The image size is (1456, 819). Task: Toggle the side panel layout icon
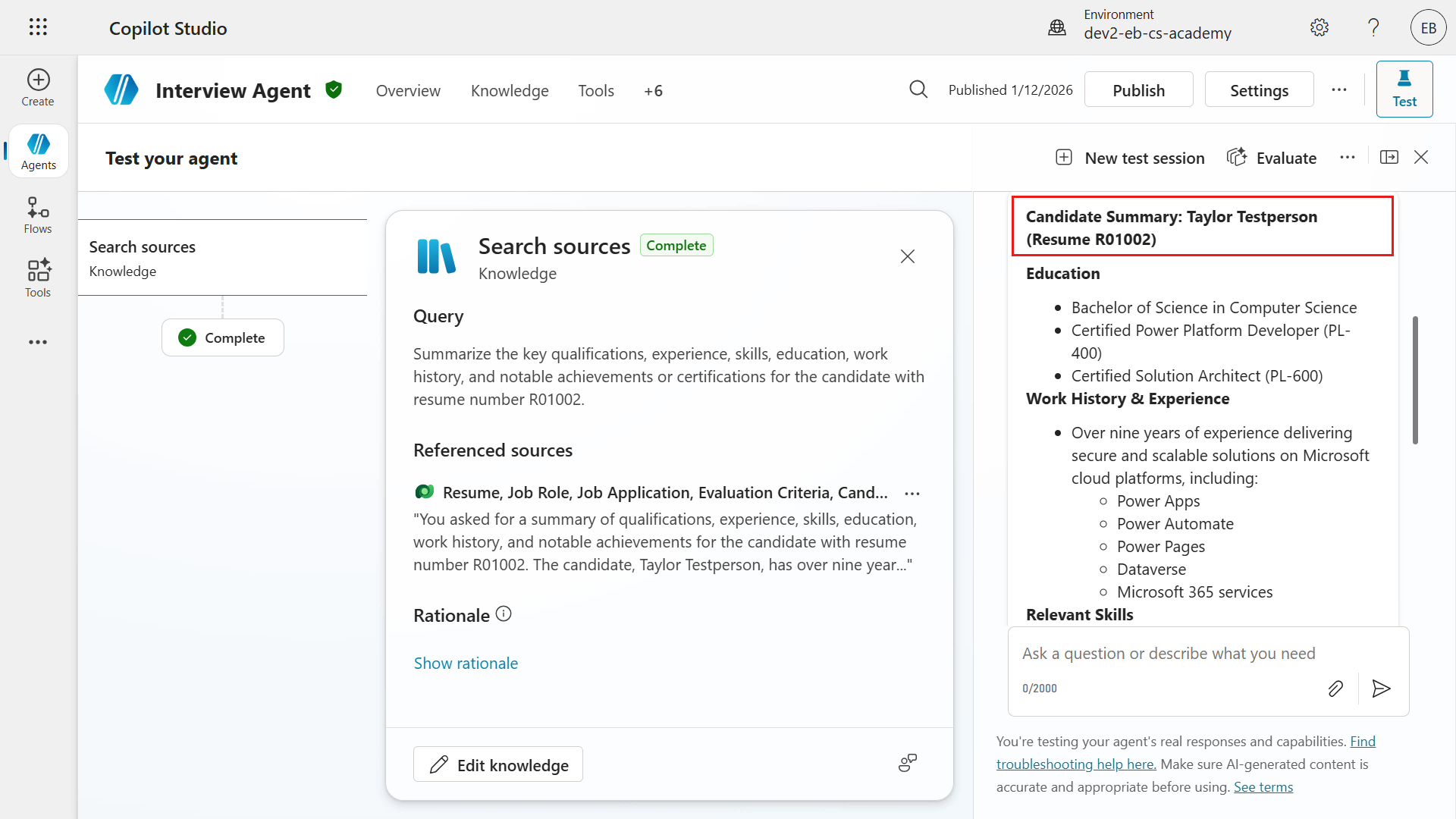[x=1389, y=157]
